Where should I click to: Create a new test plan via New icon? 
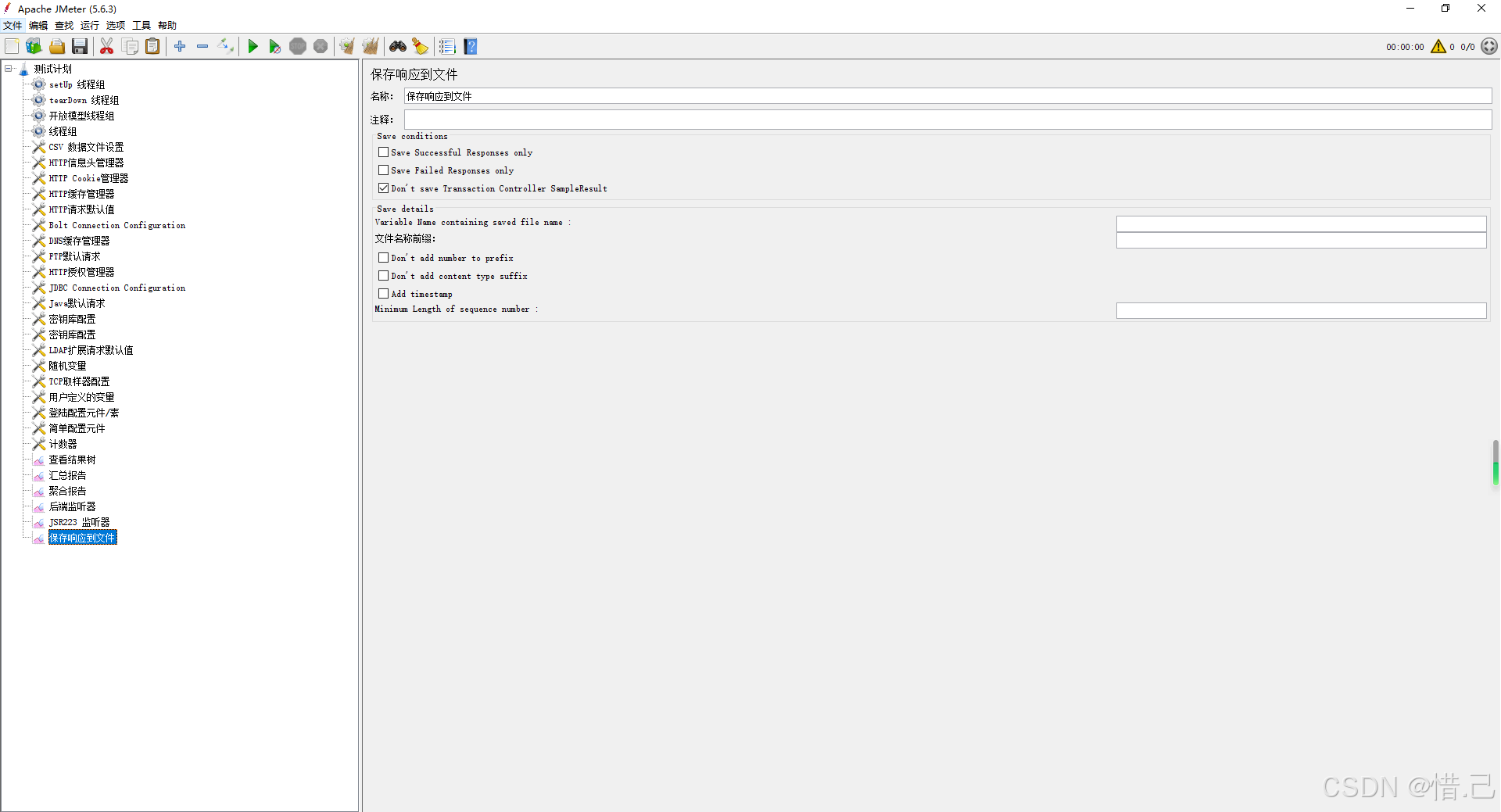(x=12, y=47)
